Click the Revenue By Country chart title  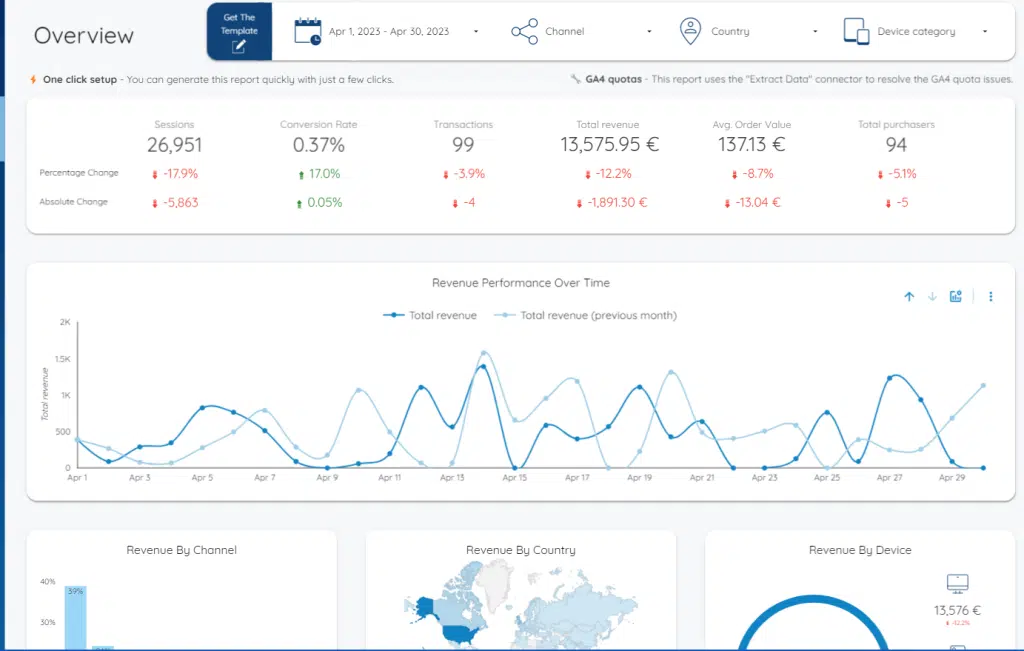point(520,550)
